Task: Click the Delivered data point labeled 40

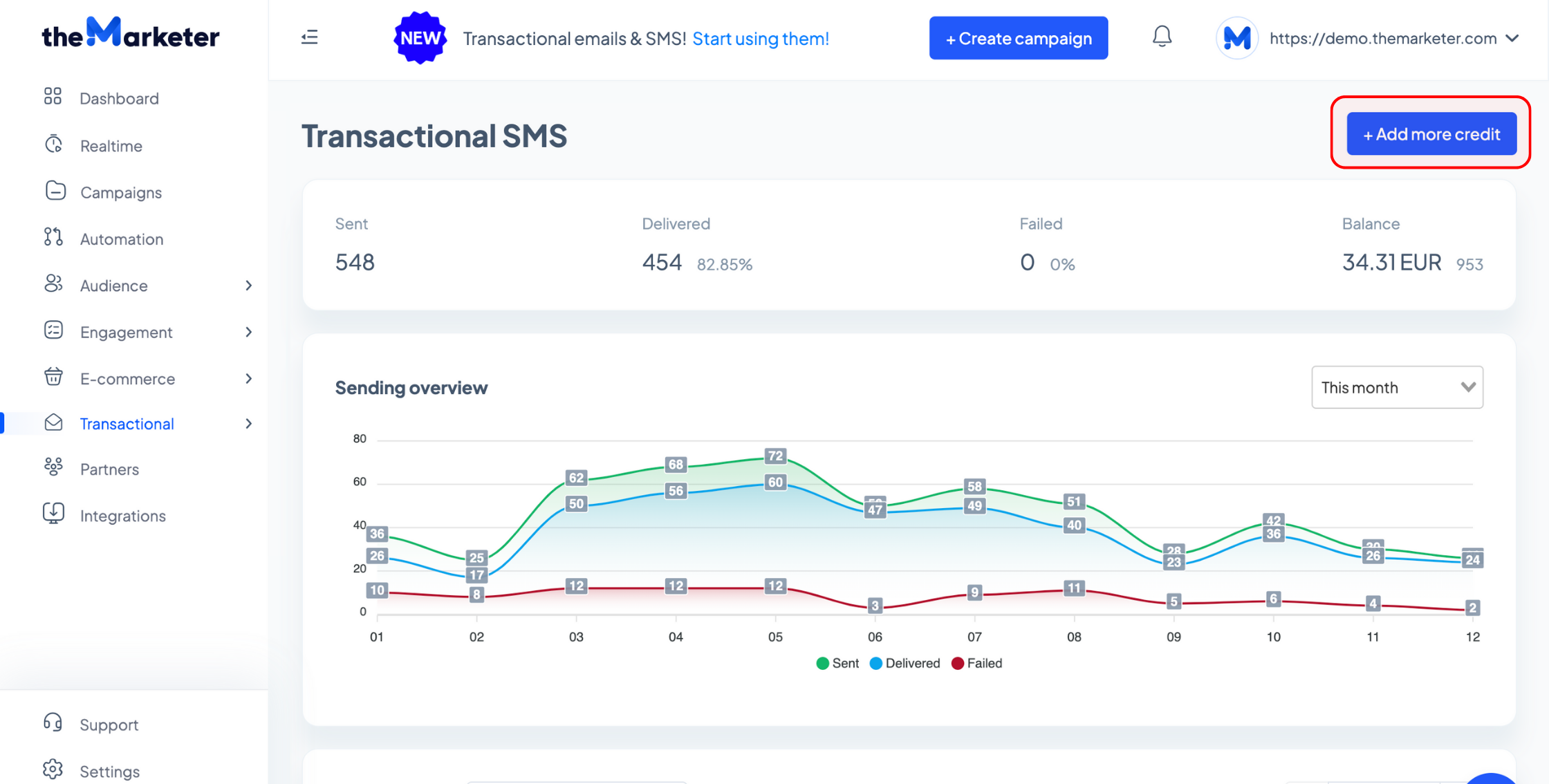Action: tap(1074, 525)
